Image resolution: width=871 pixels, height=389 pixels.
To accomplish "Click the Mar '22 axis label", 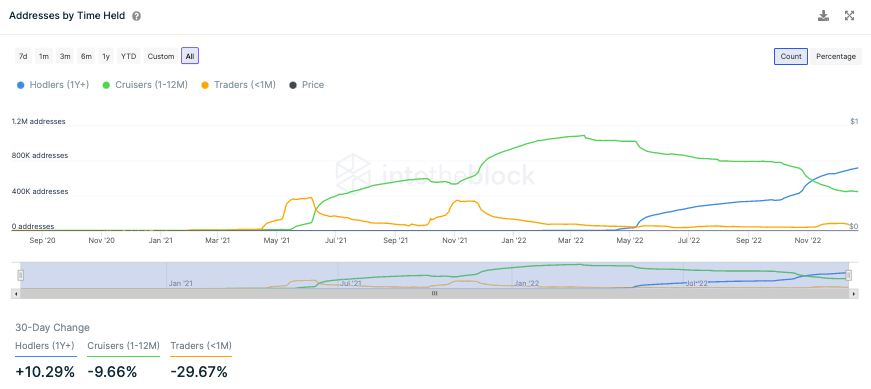I will 571,241.
